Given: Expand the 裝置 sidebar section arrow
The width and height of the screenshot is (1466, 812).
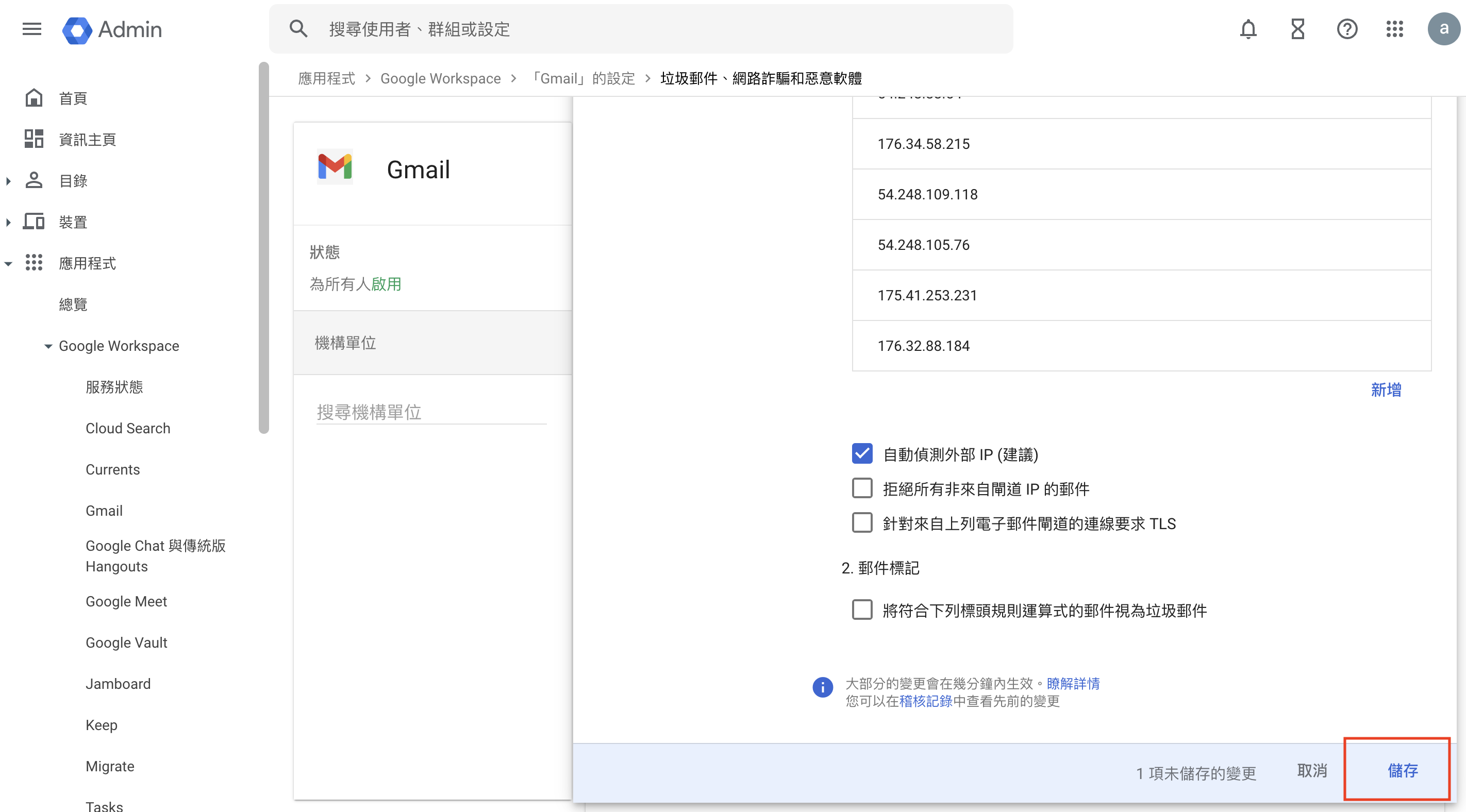Looking at the screenshot, I should [x=8, y=222].
